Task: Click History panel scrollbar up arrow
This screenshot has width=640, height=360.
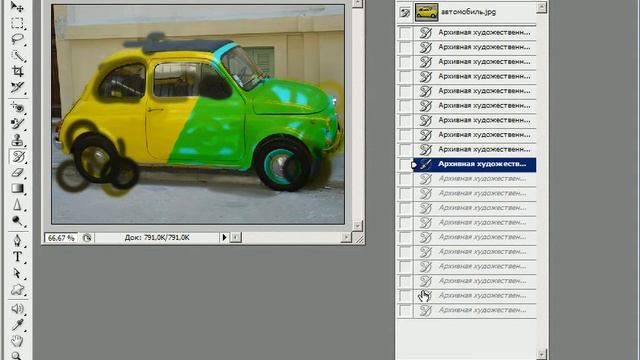Action: [x=541, y=7]
